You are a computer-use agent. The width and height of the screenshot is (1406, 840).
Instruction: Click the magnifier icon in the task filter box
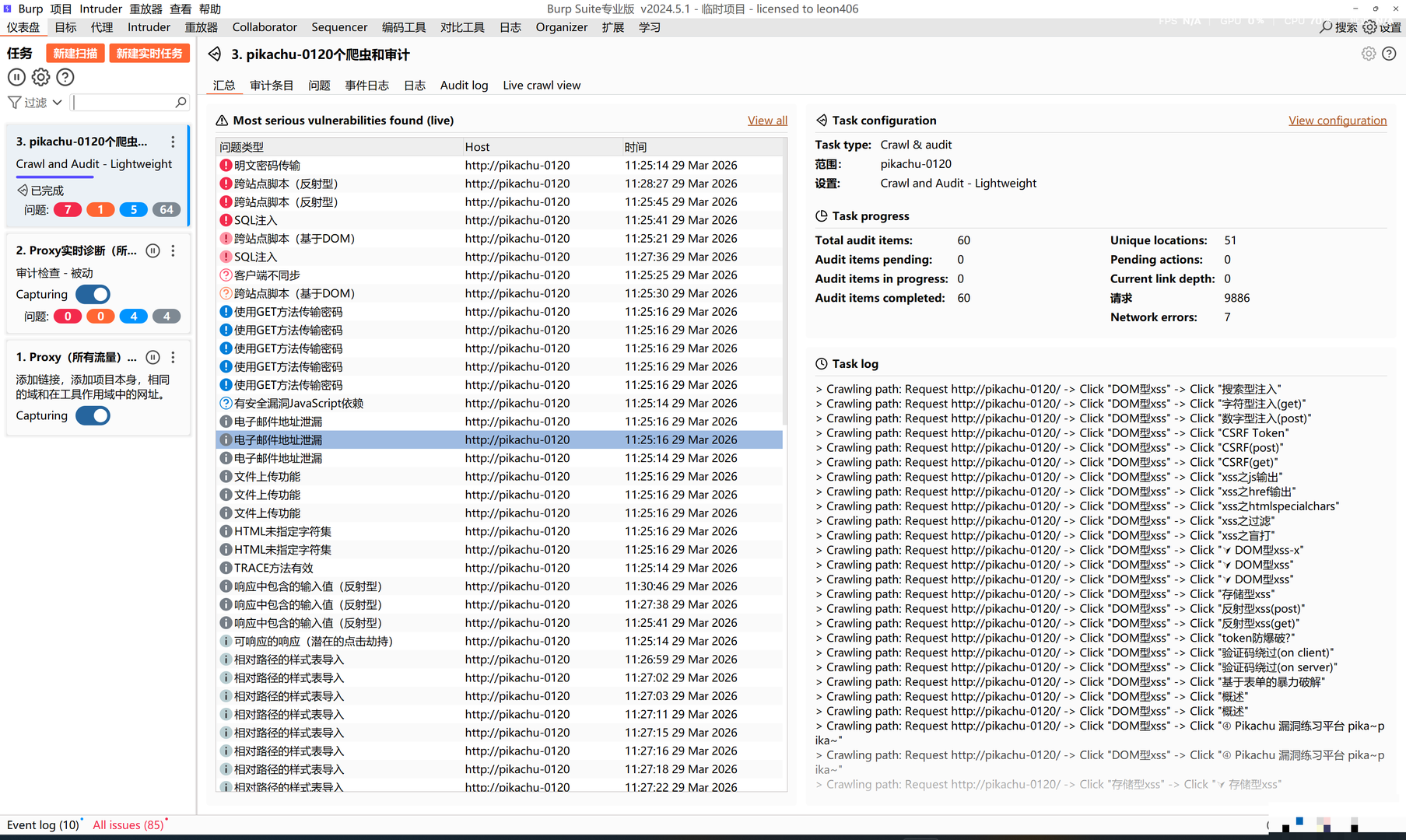181,102
